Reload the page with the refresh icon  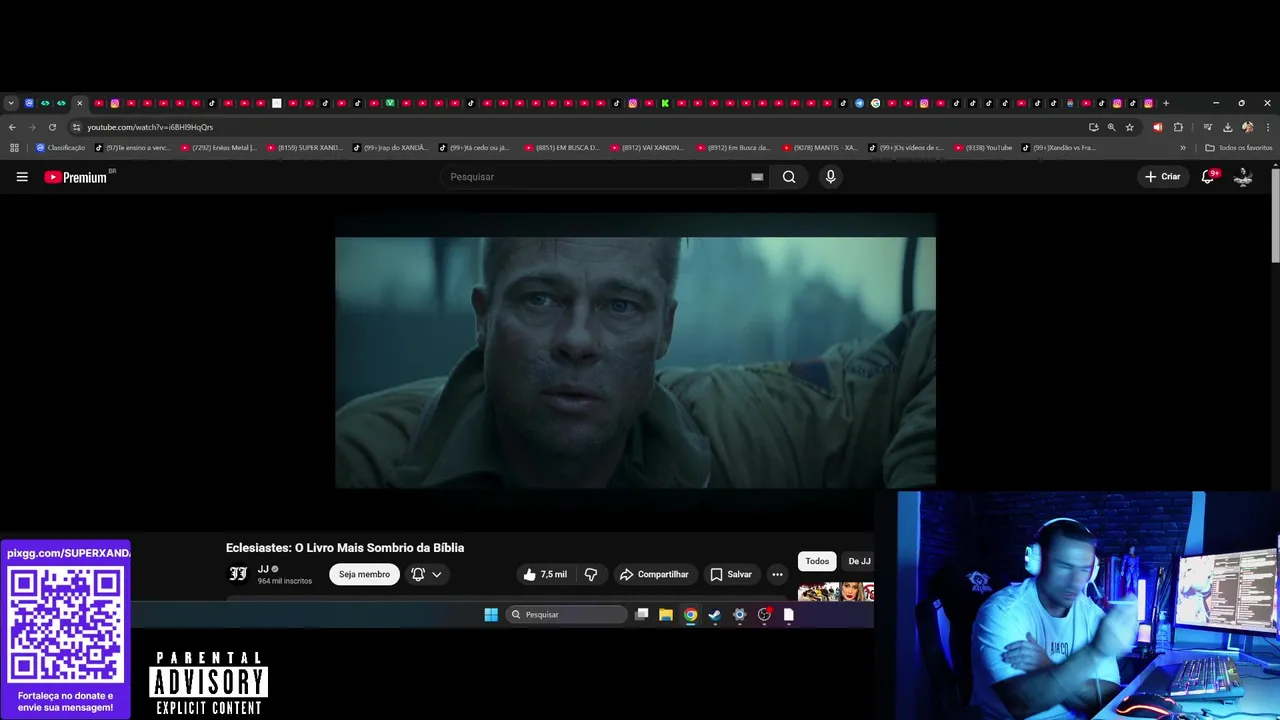(52, 127)
